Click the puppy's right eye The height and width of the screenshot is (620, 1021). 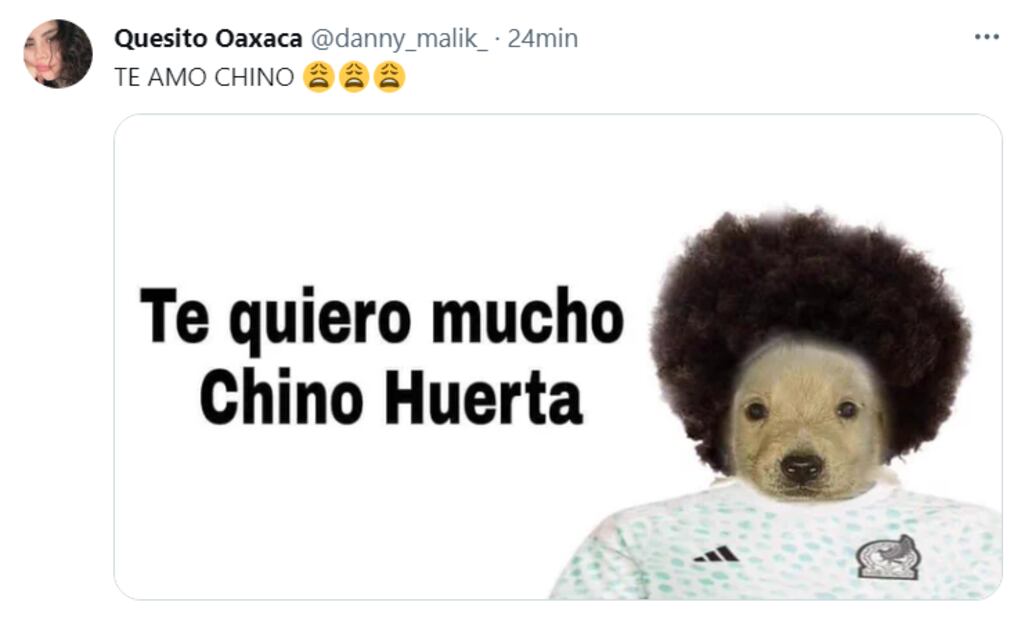point(847,410)
